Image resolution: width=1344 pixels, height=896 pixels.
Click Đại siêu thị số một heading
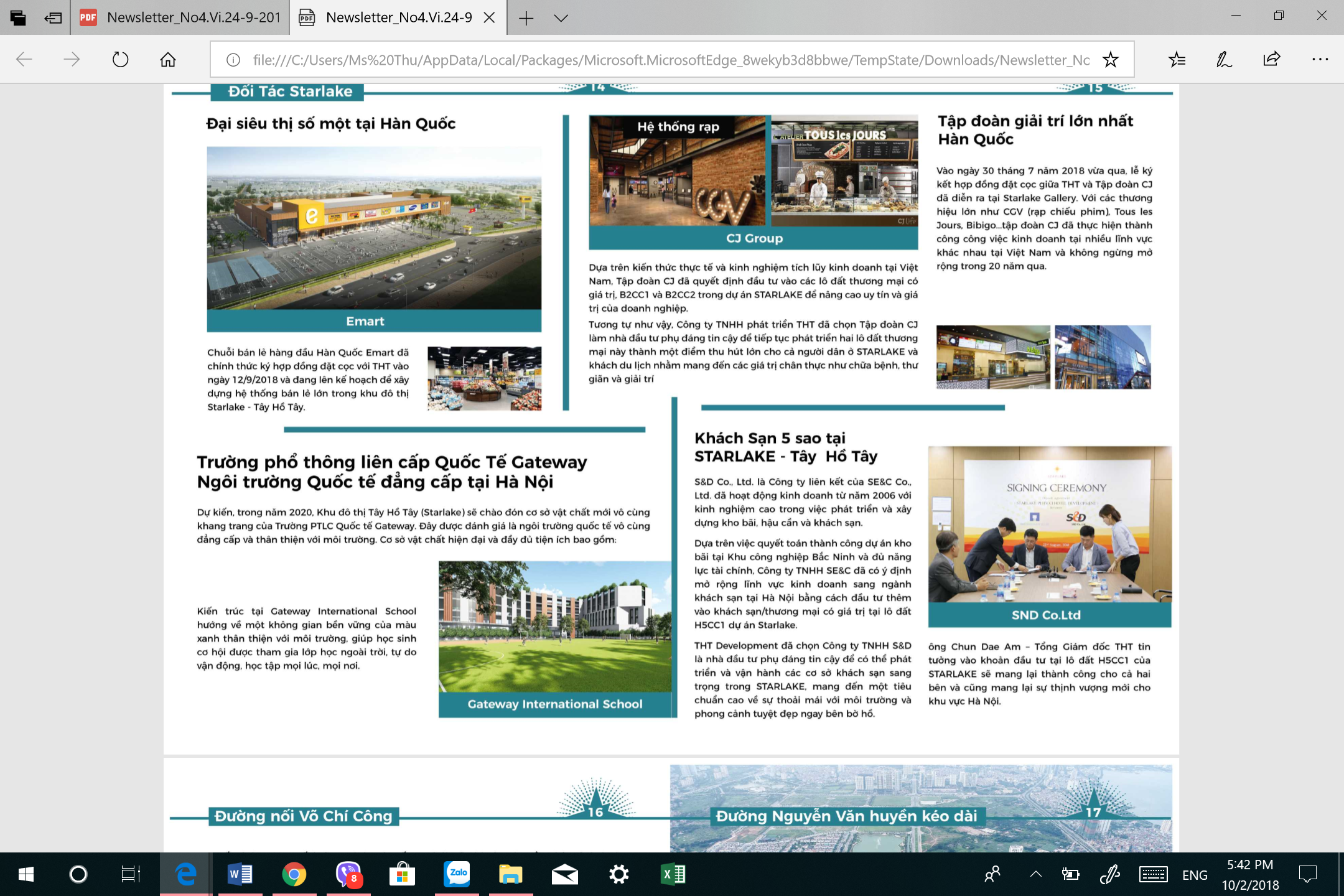point(331,124)
